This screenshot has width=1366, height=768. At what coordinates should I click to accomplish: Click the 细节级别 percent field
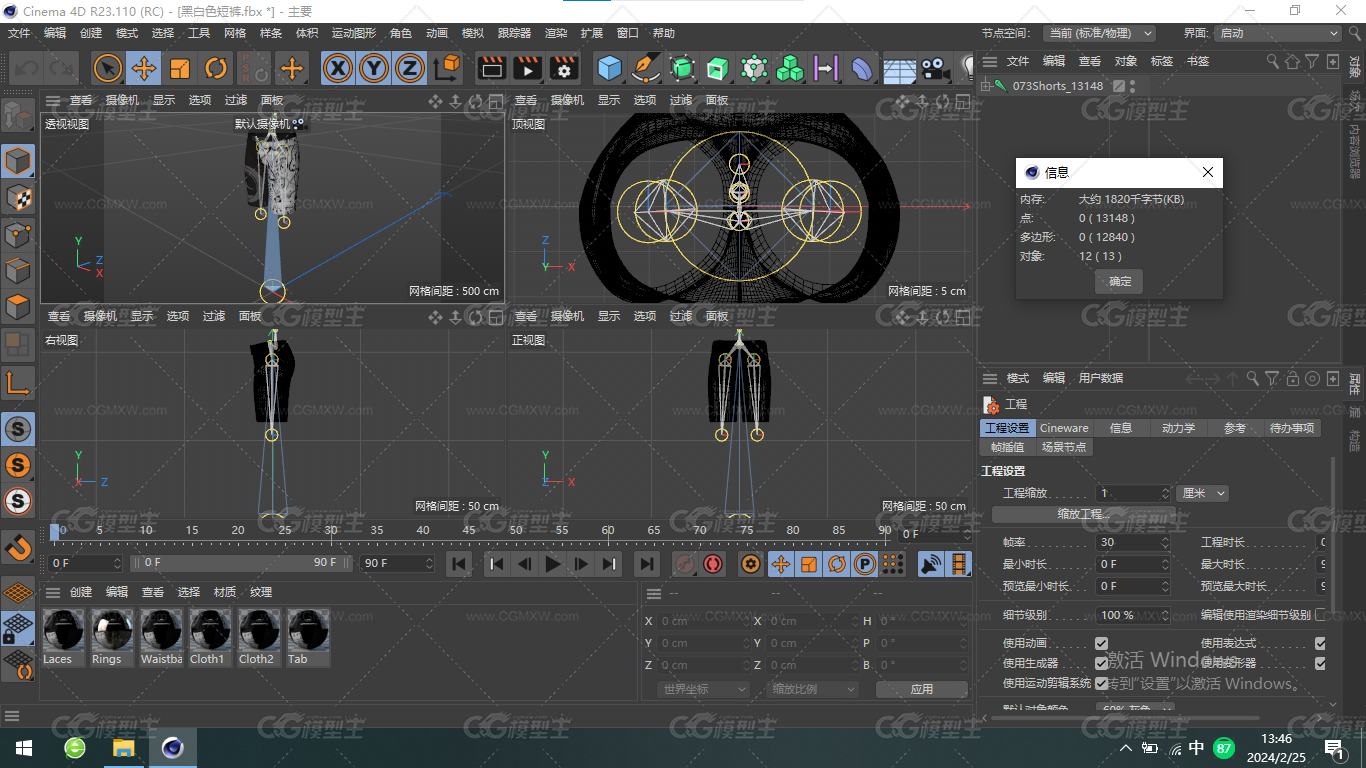[x=1133, y=615]
